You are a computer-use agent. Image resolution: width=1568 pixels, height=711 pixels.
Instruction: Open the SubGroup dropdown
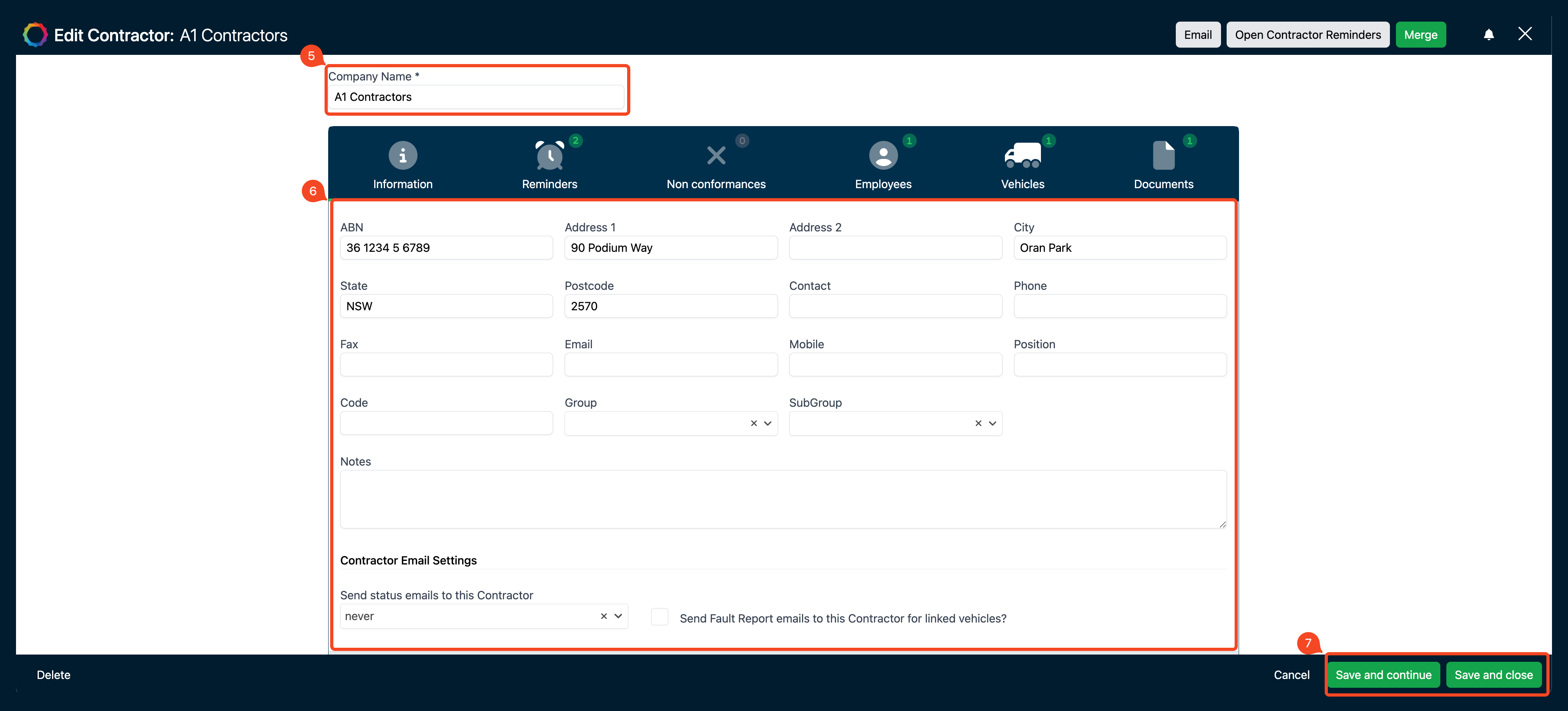click(x=992, y=423)
